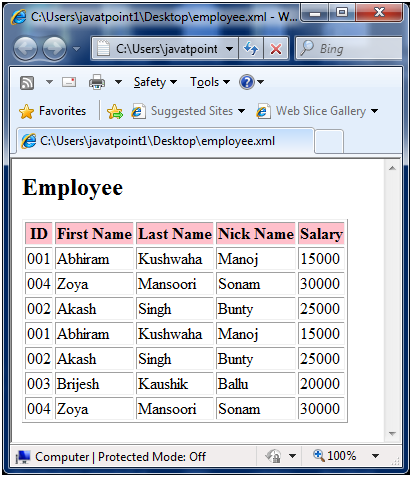The image size is (412, 477).
Task: Click the Read Mail envelope icon
Action: [69, 82]
